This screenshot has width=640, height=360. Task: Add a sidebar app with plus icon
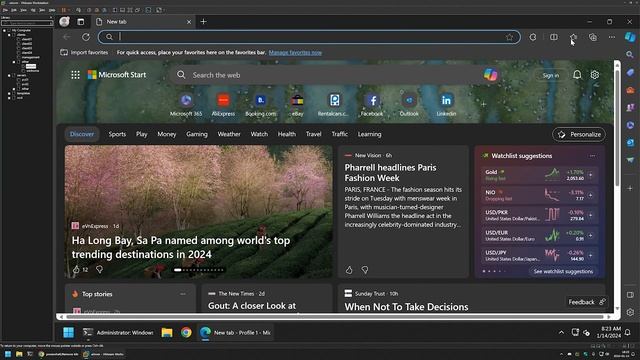coord(630,188)
